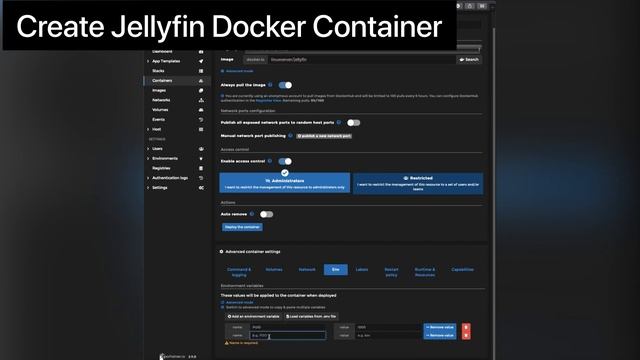Image resolution: width=640 pixels, height=360 pixels.
Task: Select the Restricted access option
Action: (418, 183)
